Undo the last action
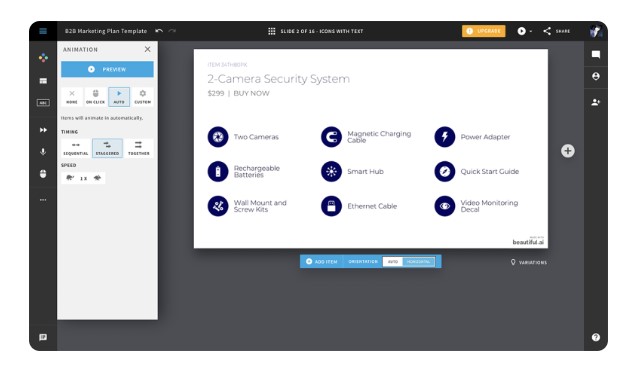The image size is (627, 367). [159, 31]
